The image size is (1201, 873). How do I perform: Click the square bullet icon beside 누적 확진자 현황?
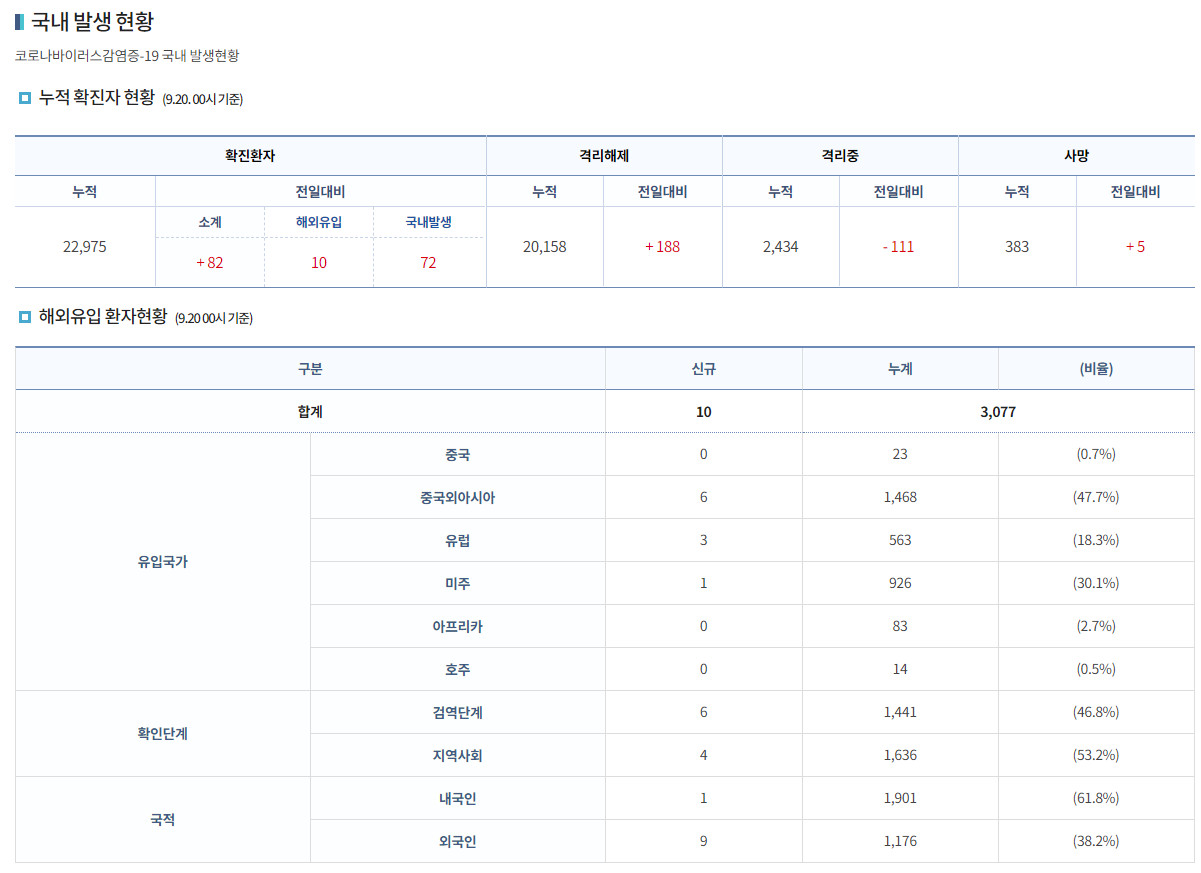click(25, 98)
